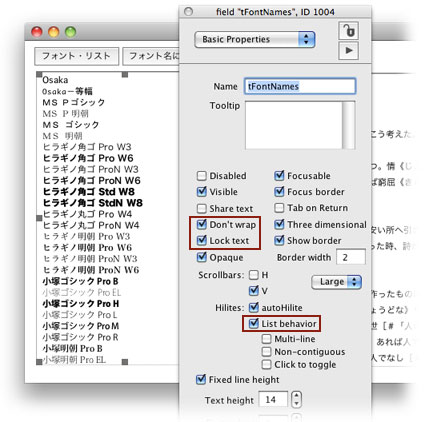Open the Basic Properties dropdown

(255, 39)
